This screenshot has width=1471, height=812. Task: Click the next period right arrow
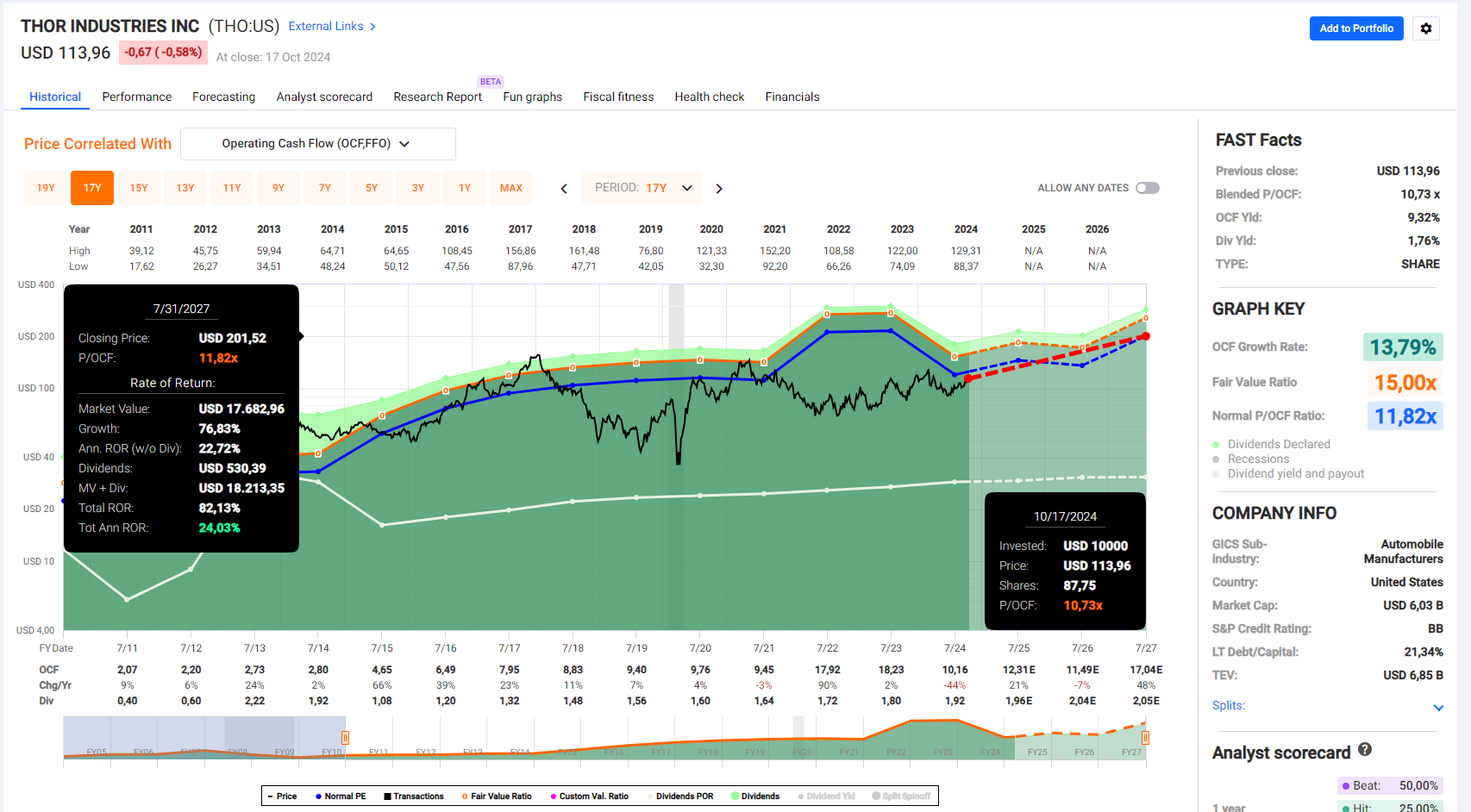[719, 188]
